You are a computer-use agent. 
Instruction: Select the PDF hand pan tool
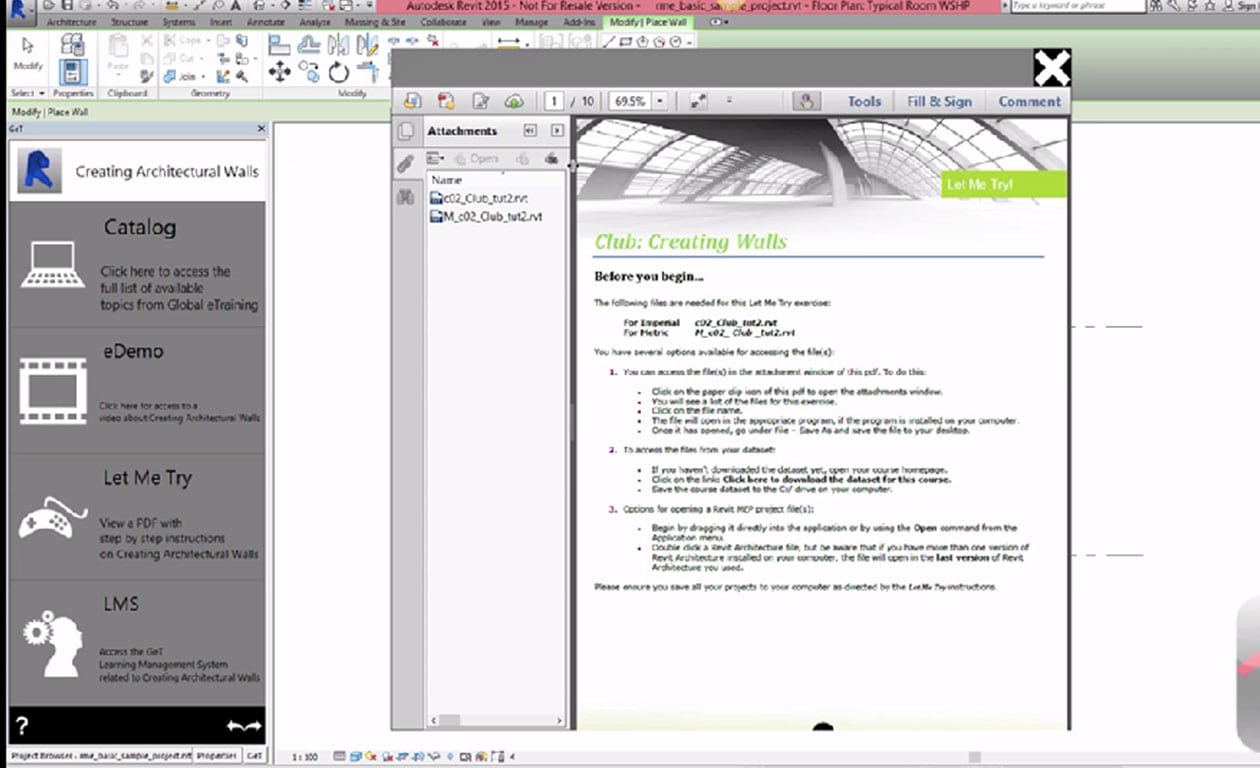coord(805,101)
